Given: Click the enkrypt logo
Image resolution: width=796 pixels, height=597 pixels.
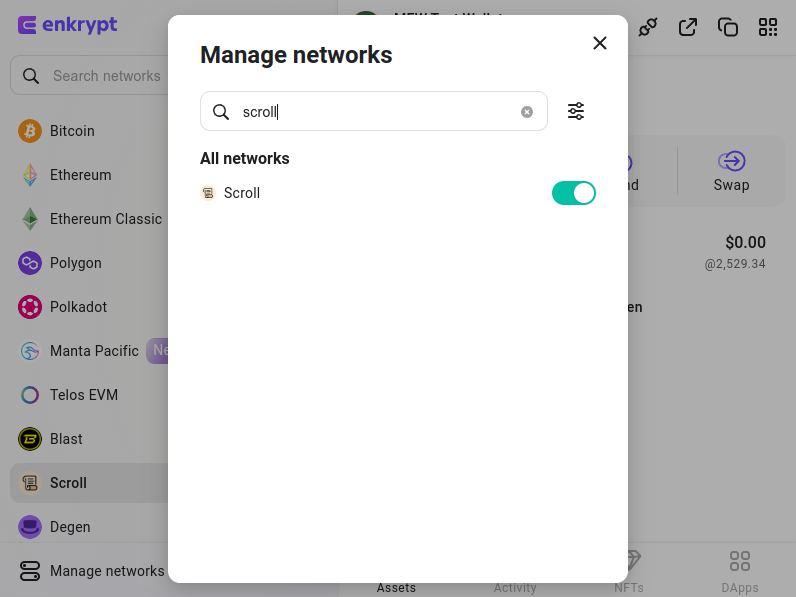Looking at the screenshot, I should pos(68,25).
